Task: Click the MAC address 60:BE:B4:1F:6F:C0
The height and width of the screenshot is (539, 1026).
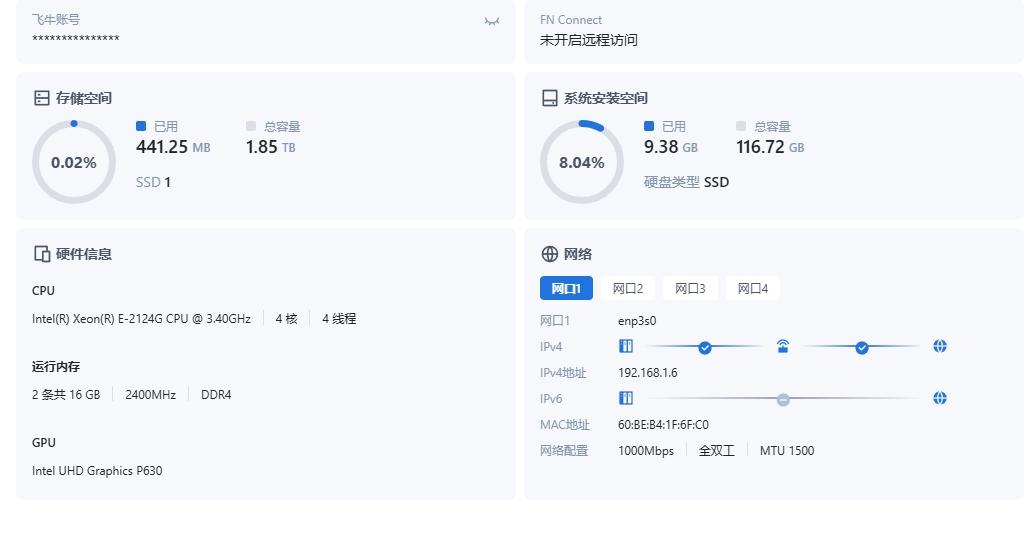Action: point(663,425)
